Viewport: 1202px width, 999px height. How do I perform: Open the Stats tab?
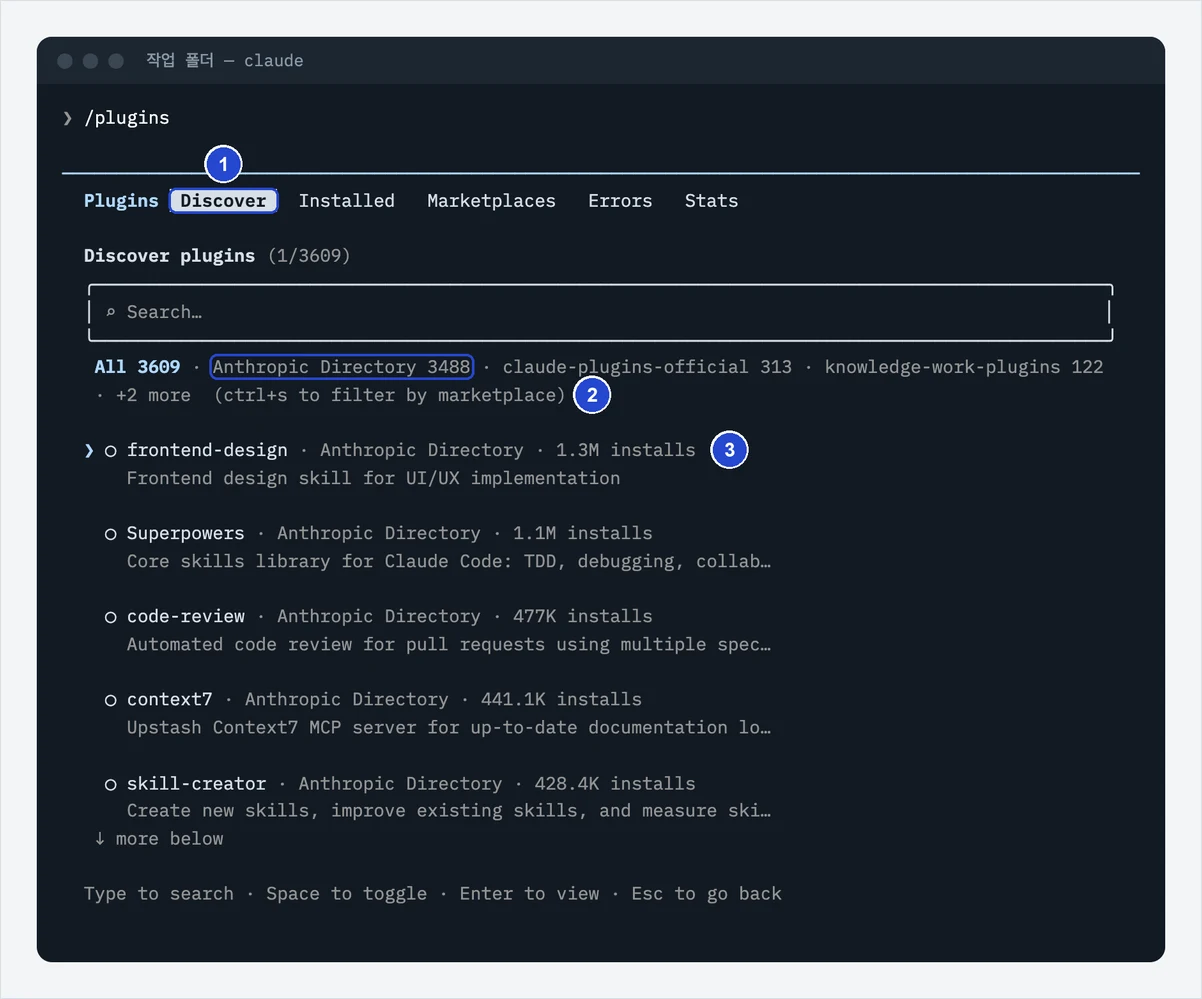pos(711,201)
